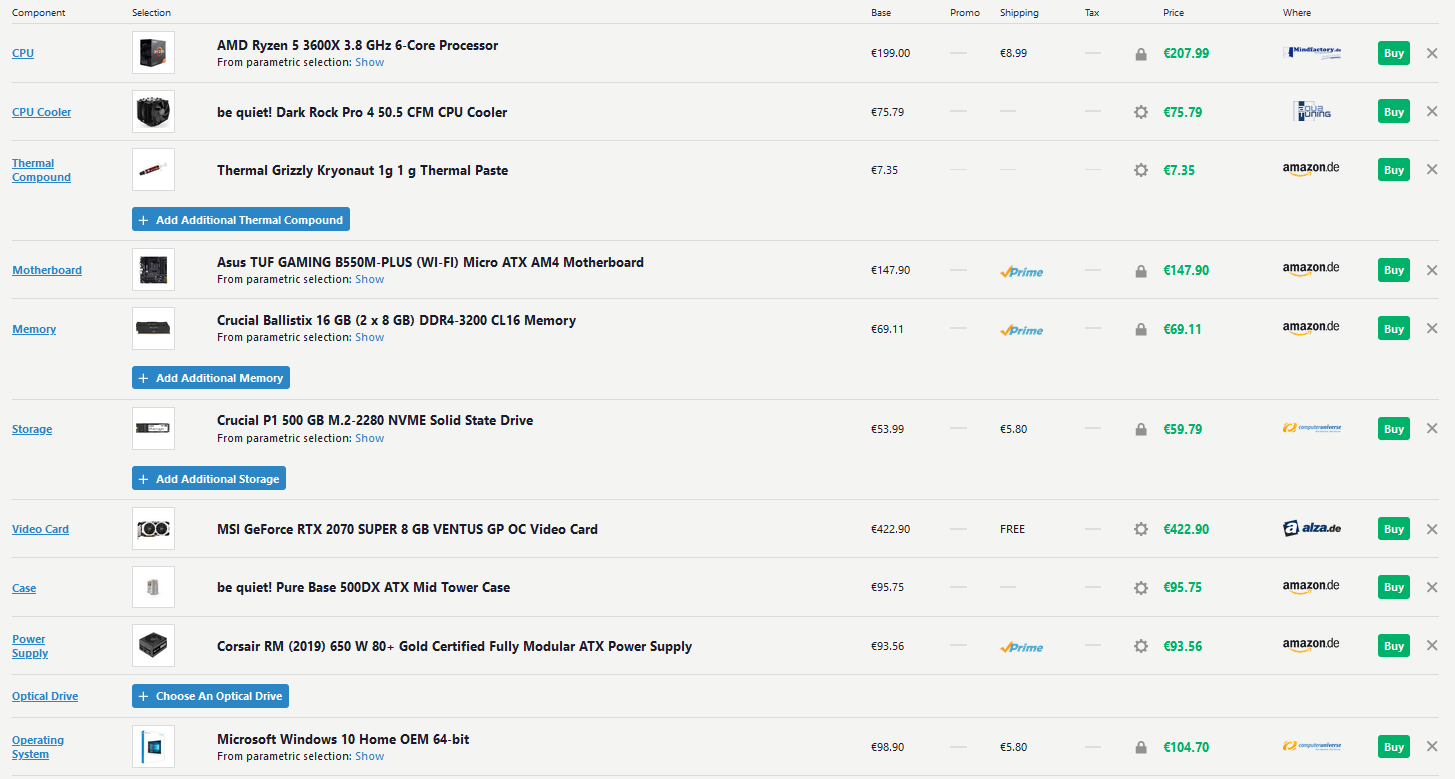Click the Mindfactory merchant logo

tap(1312, 52)
